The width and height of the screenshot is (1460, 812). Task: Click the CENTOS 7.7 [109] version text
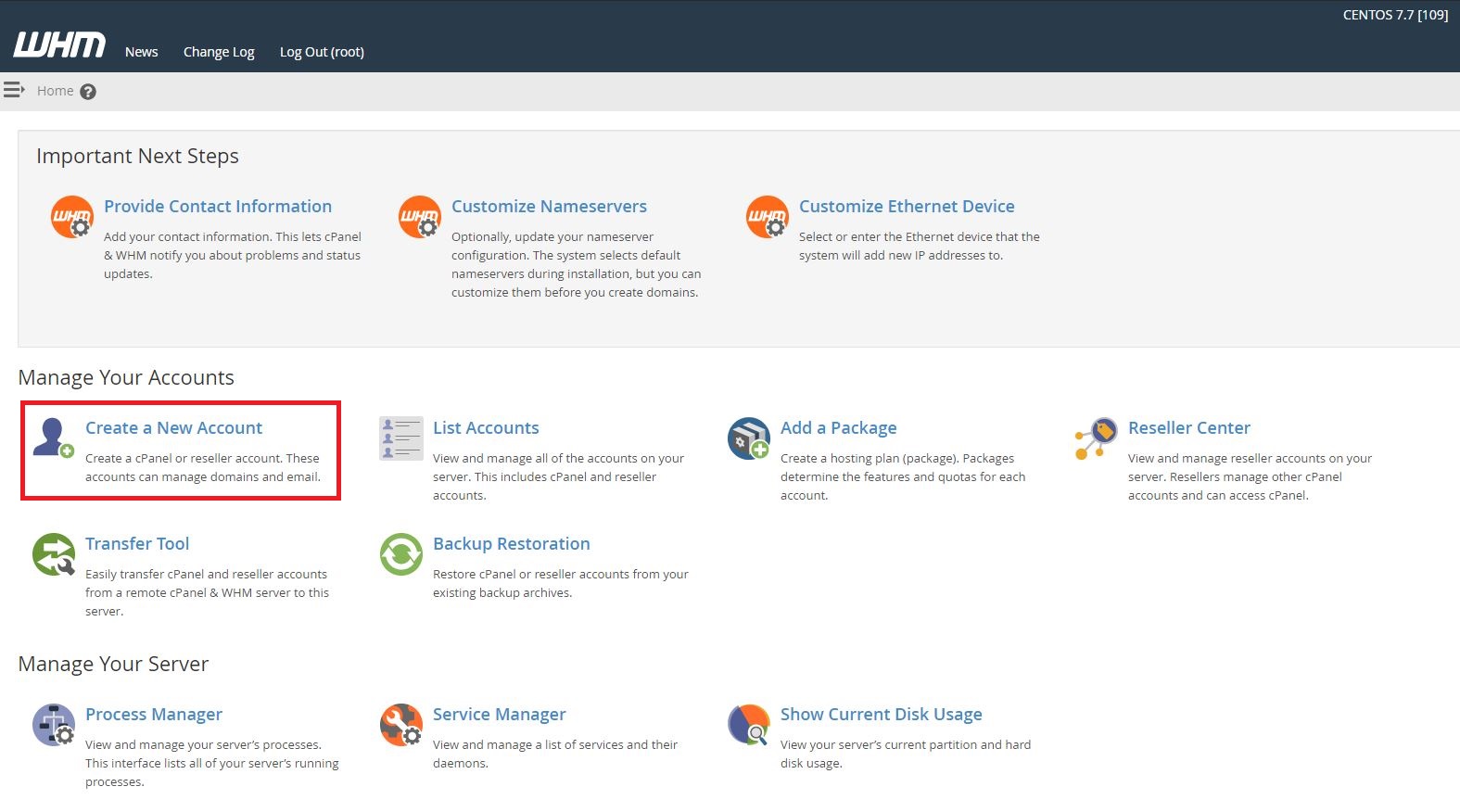(1395, 15)
